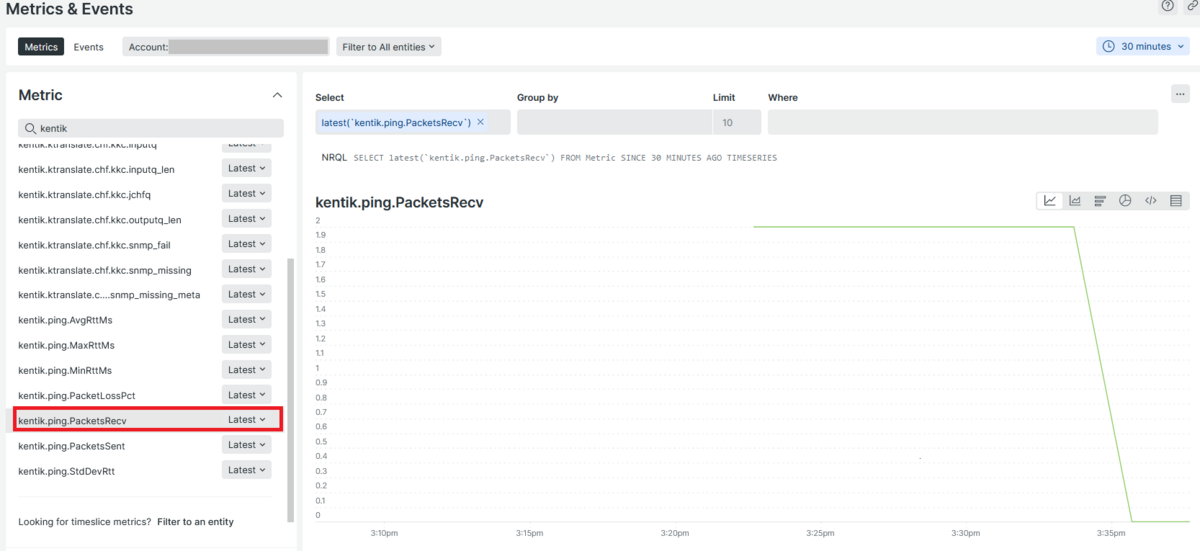Click the Limit field showing 10
Viewport: 1200px width, 551px height.
pos(737,122)
